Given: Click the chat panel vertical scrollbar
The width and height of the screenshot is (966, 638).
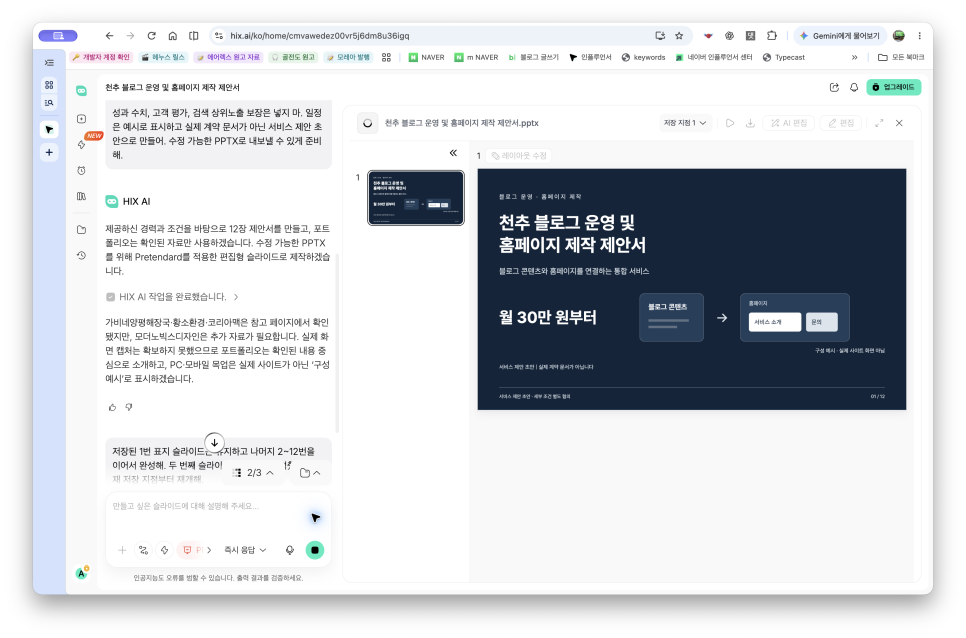Looking at the screenshot, I should [337, 342].
